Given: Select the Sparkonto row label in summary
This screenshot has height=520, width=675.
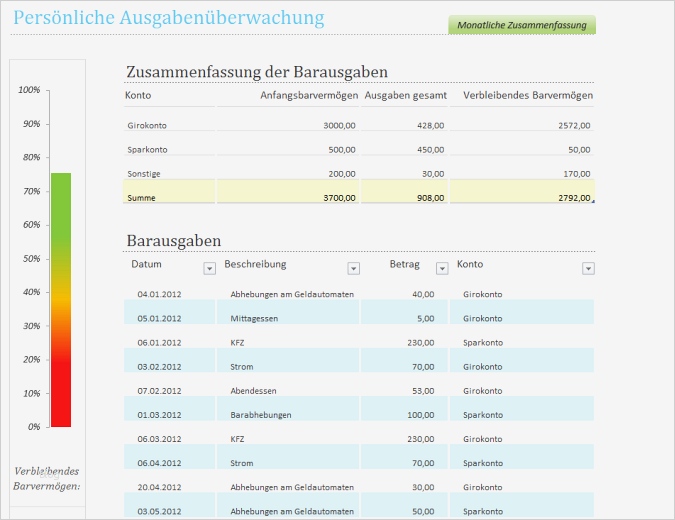Looking at the screenshot, I should [148, 150].
